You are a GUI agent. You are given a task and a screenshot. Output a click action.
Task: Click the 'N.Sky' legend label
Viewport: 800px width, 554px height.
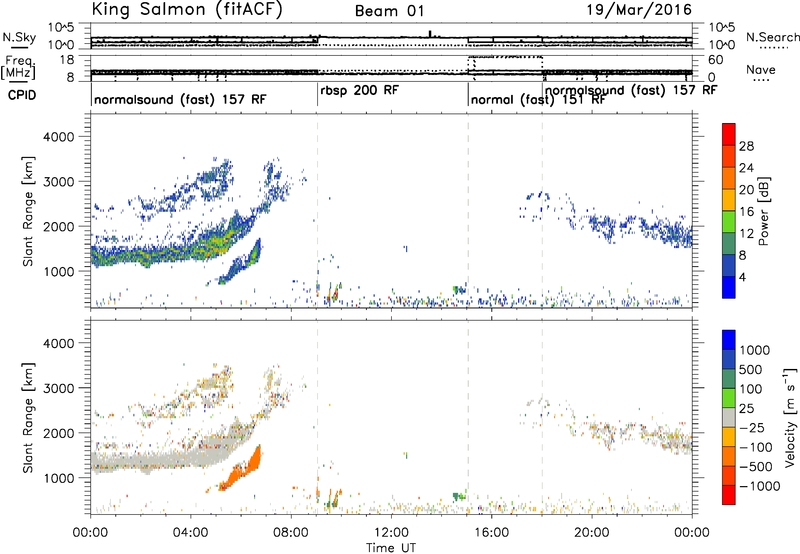[19, 37]
